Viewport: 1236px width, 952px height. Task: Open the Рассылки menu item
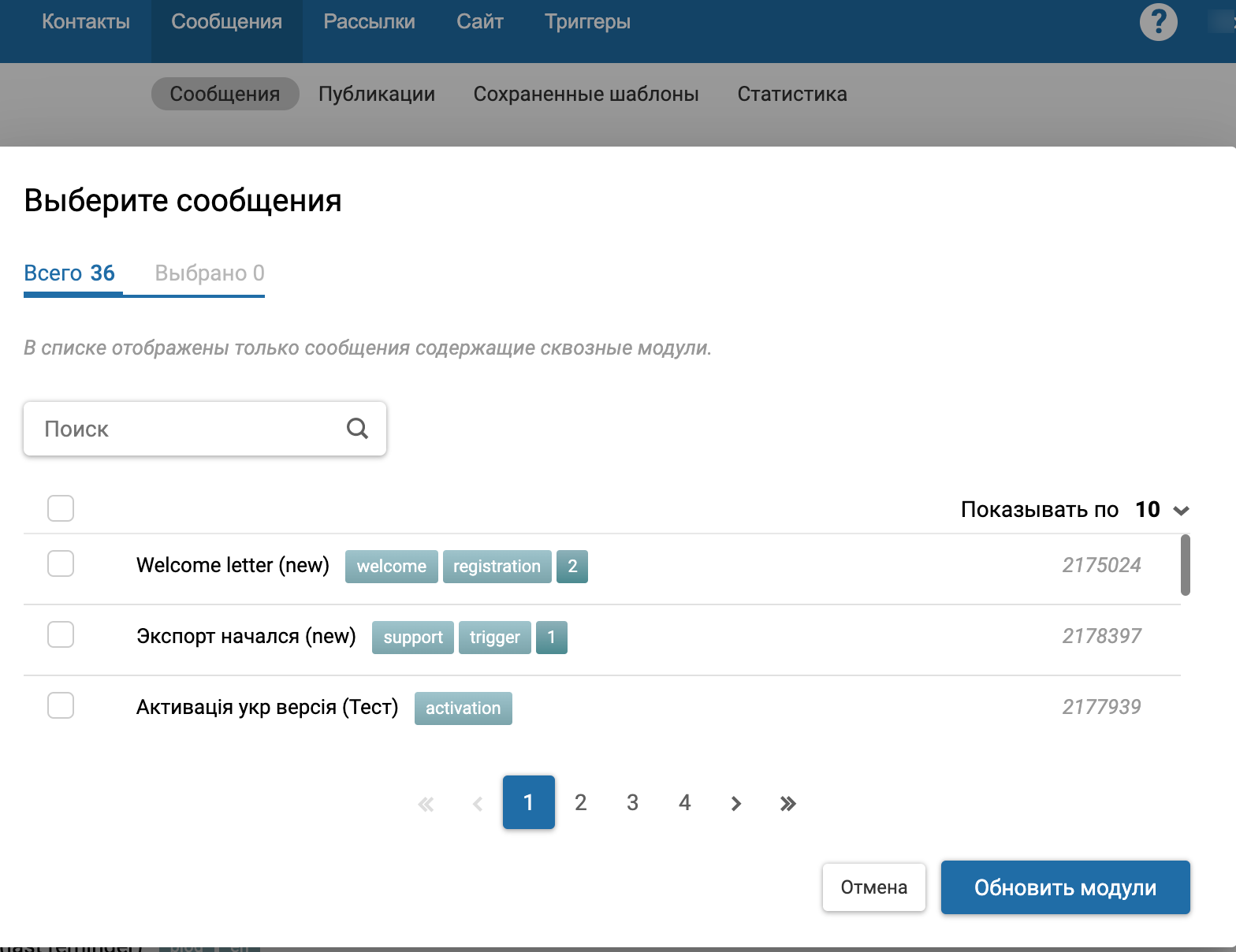click(x=369, y=22)
